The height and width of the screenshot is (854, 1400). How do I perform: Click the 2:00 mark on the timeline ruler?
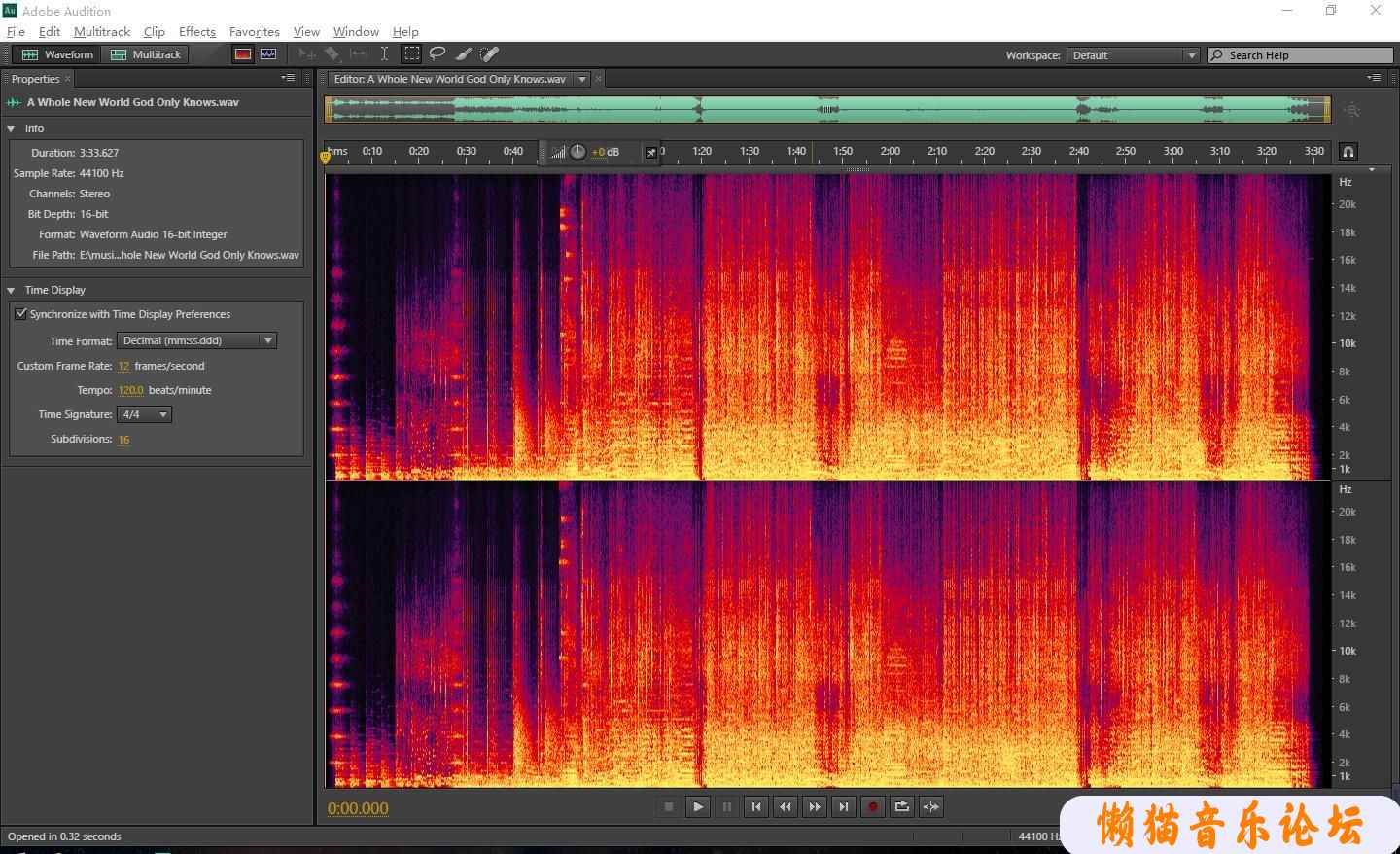[890, 151]
